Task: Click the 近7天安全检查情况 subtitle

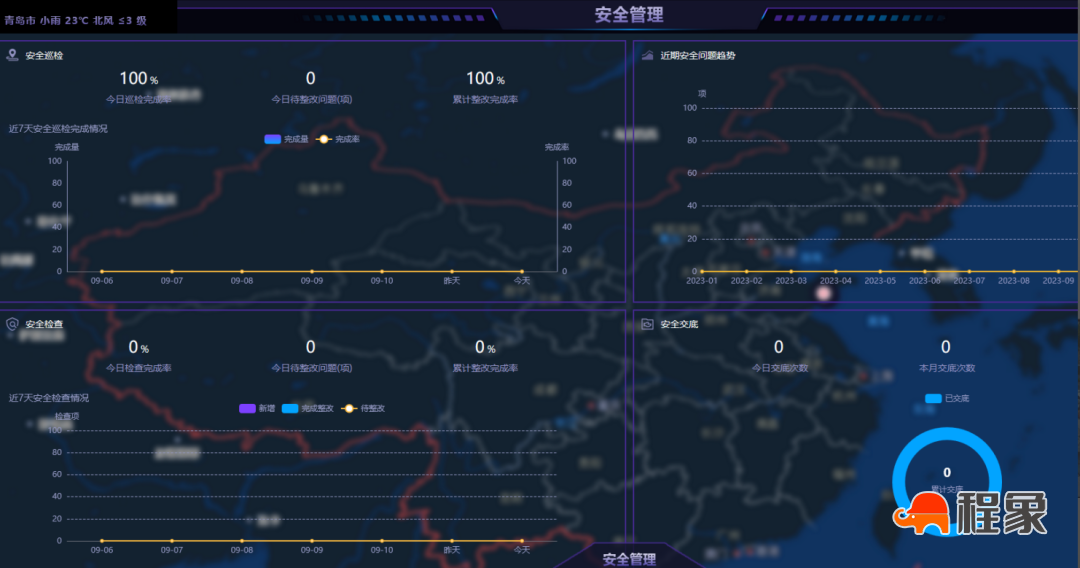Action: pyautogui.click(x=49, y=398)
